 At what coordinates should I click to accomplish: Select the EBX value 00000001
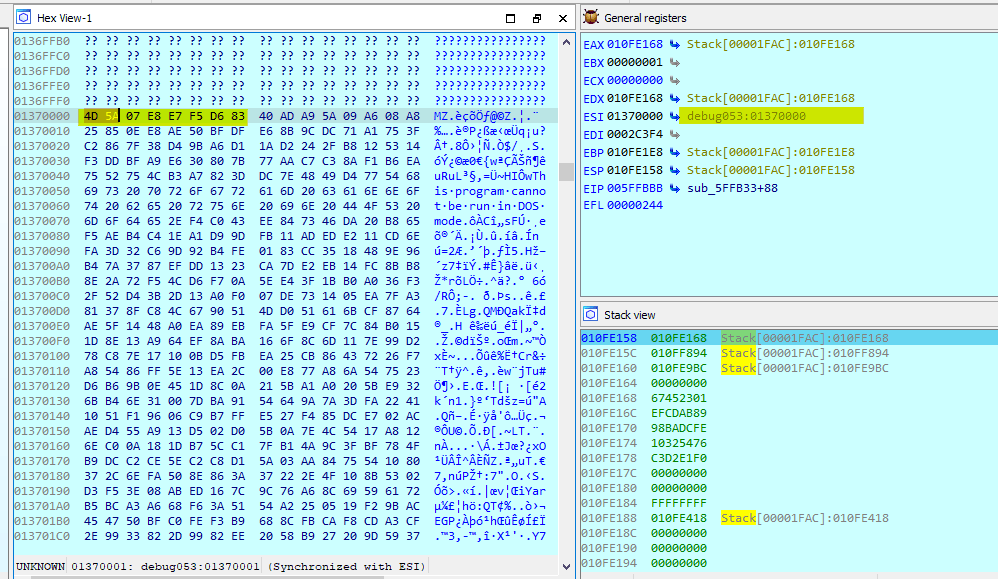click(x=635, y=62)
